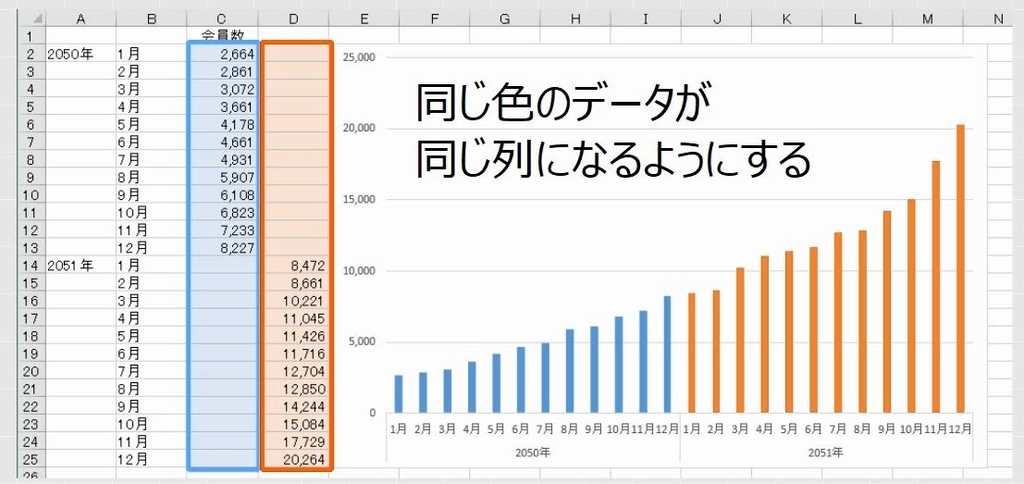Click the chart's 15,000 axis label
Screen dimensions: 1024x484
(x=359, y=199)
